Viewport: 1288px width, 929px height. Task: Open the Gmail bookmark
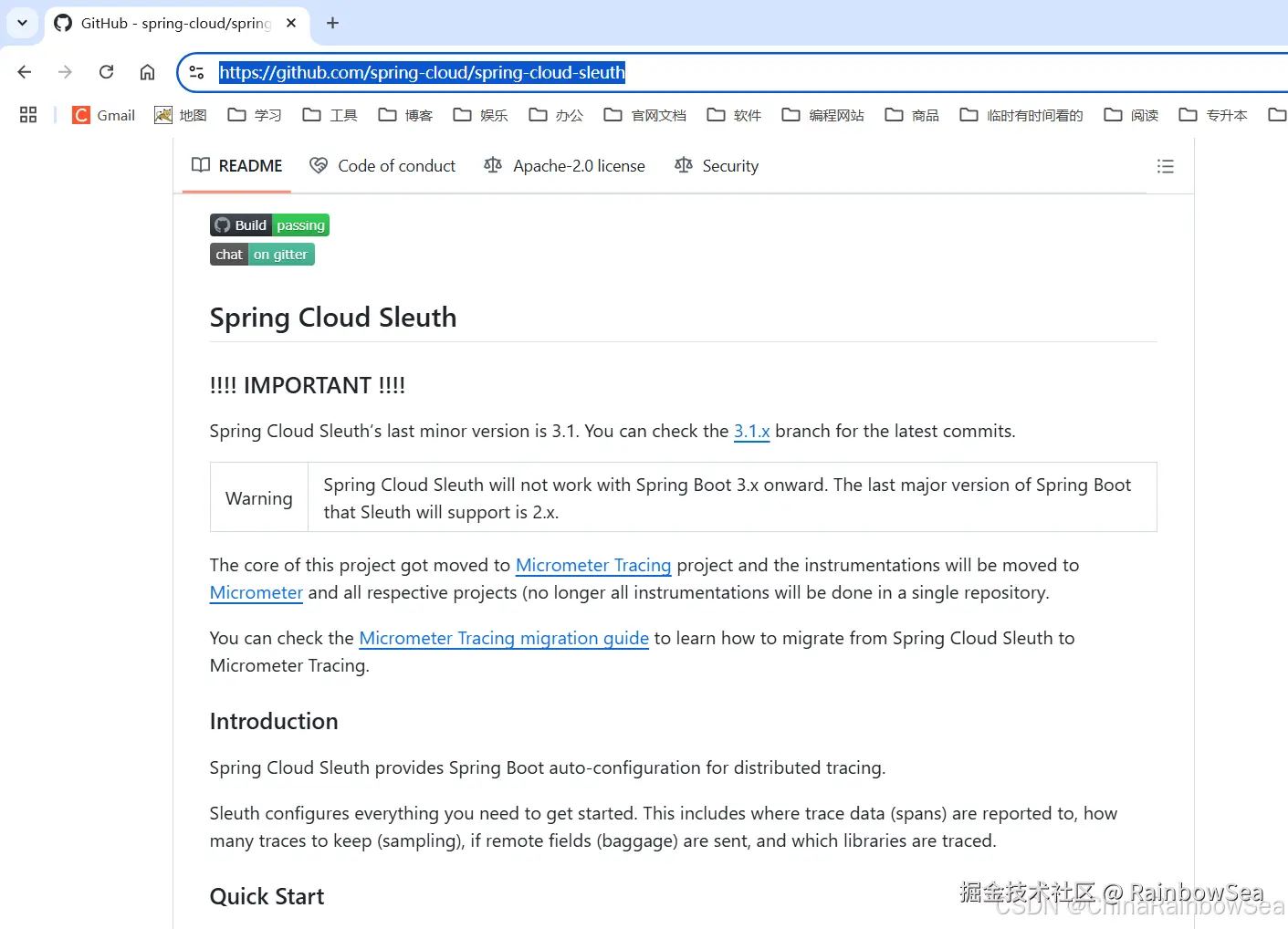click(103, 115)
